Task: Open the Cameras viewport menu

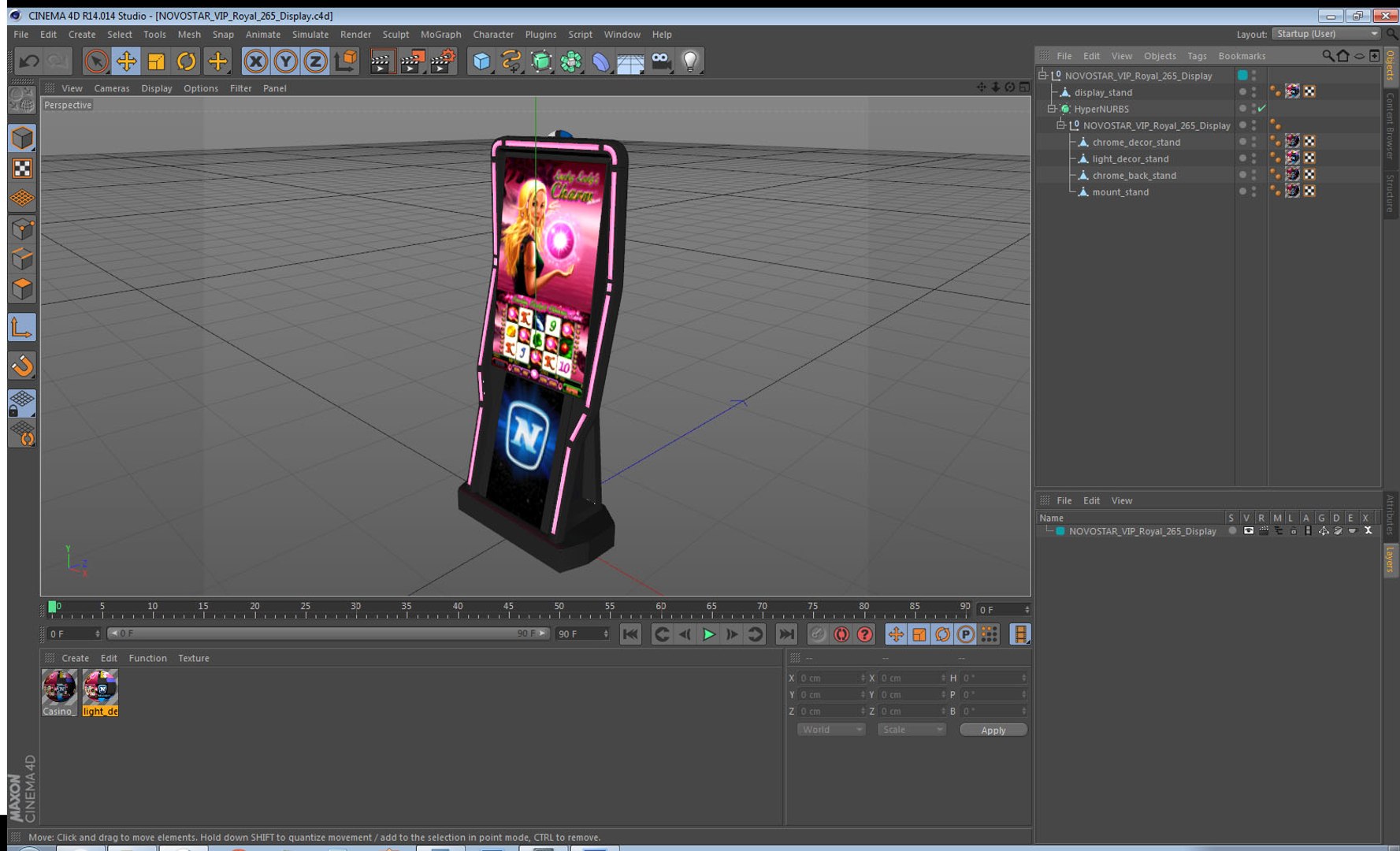Action: tap(112, 88)
